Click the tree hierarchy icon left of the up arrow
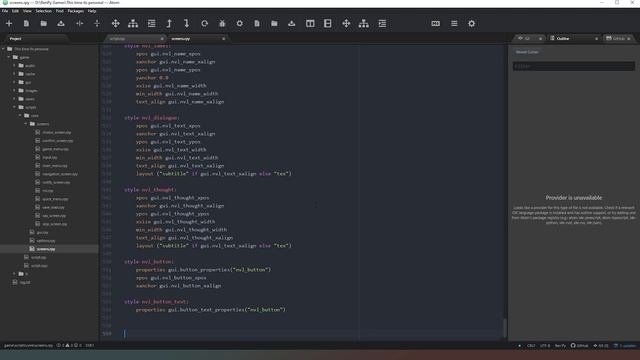 point(133,24)
